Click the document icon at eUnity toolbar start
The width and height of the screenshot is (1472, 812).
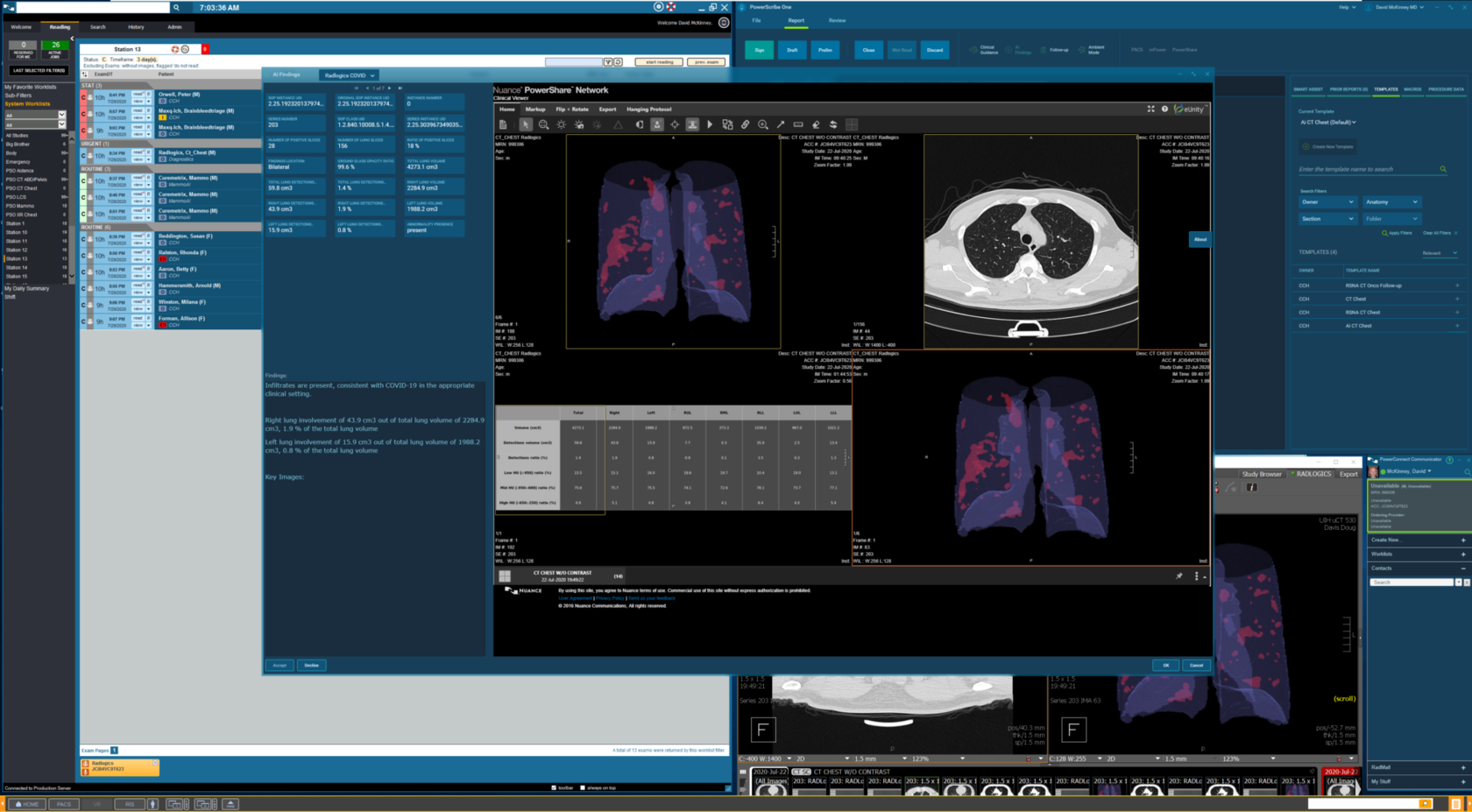[x=503, y=124]
